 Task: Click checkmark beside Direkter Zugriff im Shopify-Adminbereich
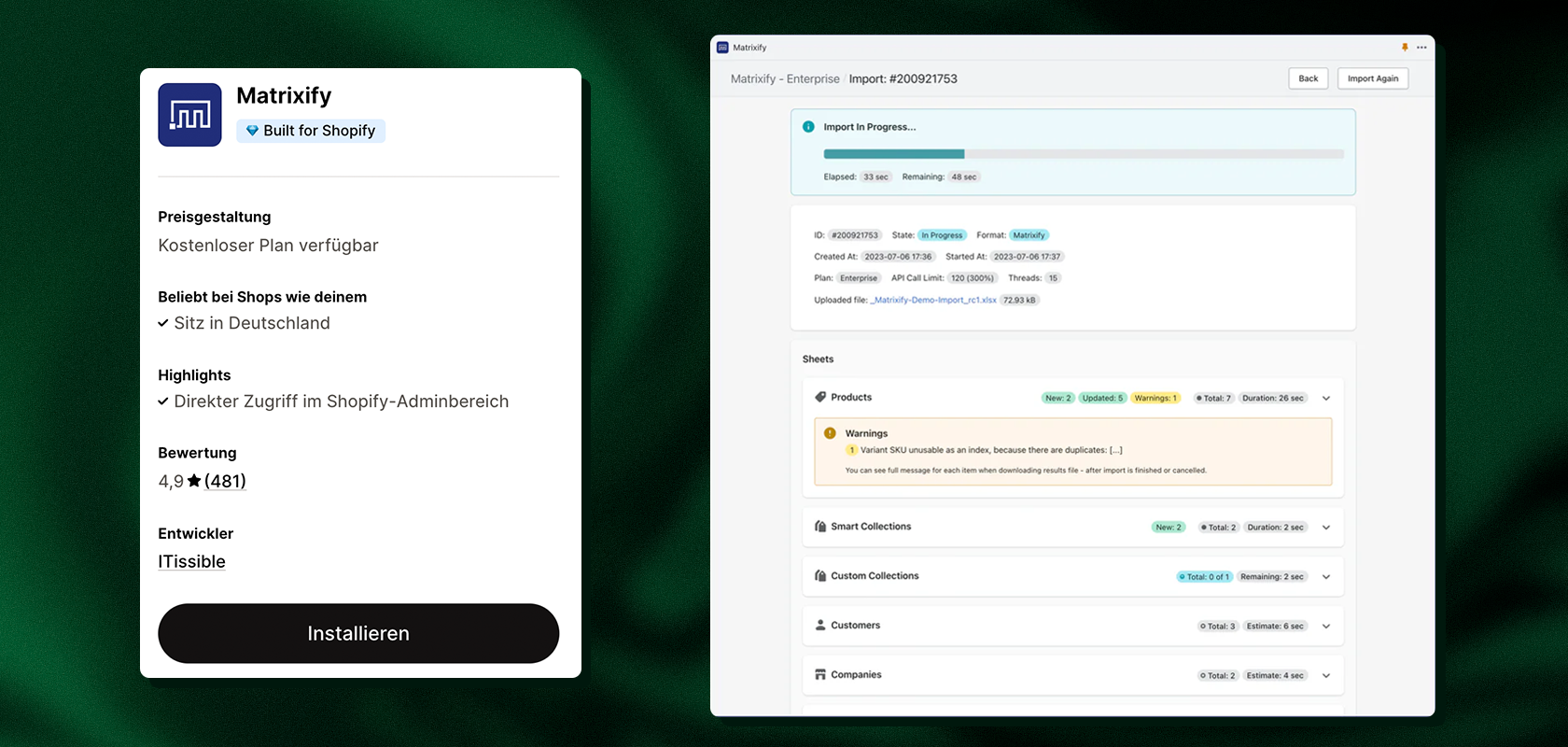(163, 402)
